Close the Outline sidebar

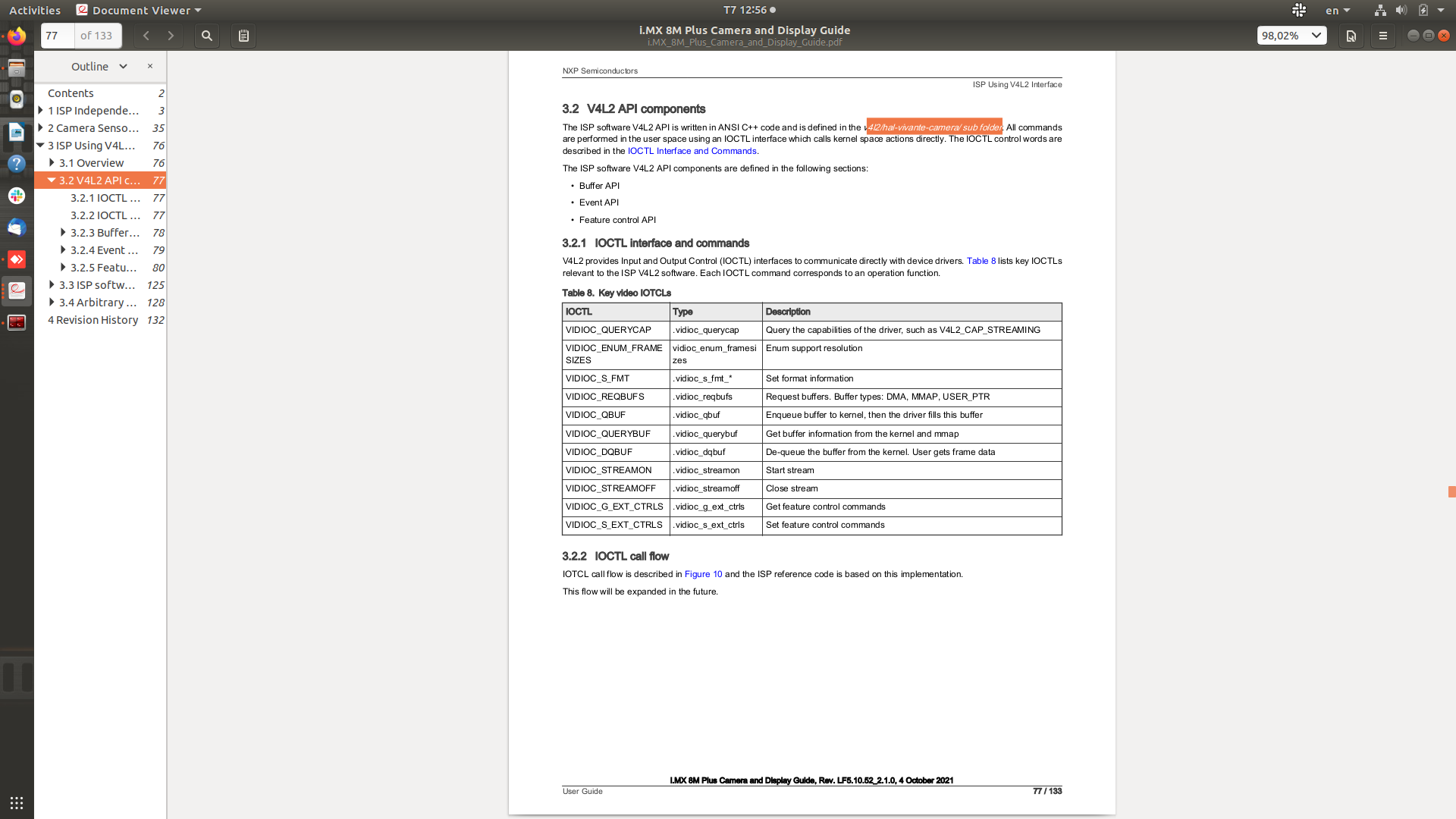(x=150, y=66)
